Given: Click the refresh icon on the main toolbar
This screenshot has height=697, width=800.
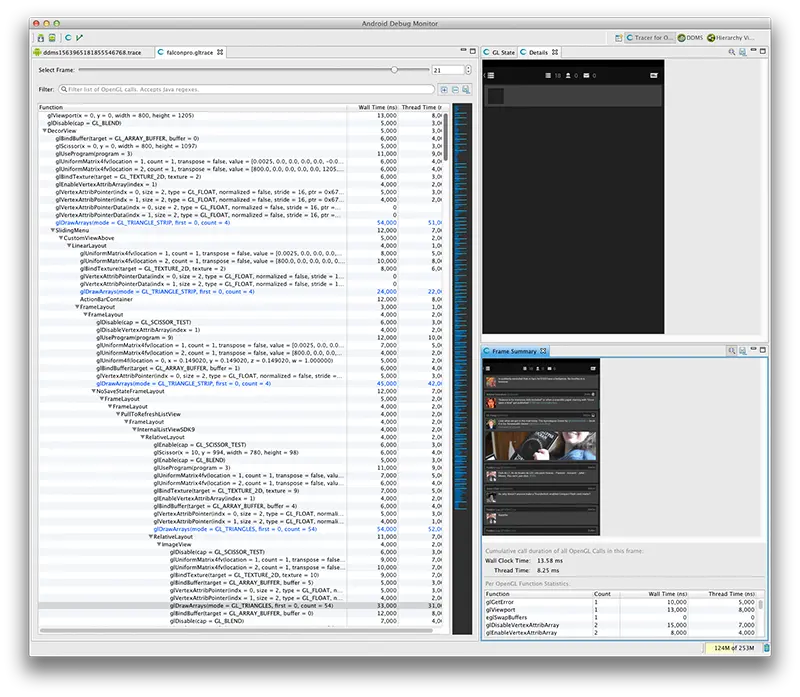Looking at the screenshot, I should [68, 36].
